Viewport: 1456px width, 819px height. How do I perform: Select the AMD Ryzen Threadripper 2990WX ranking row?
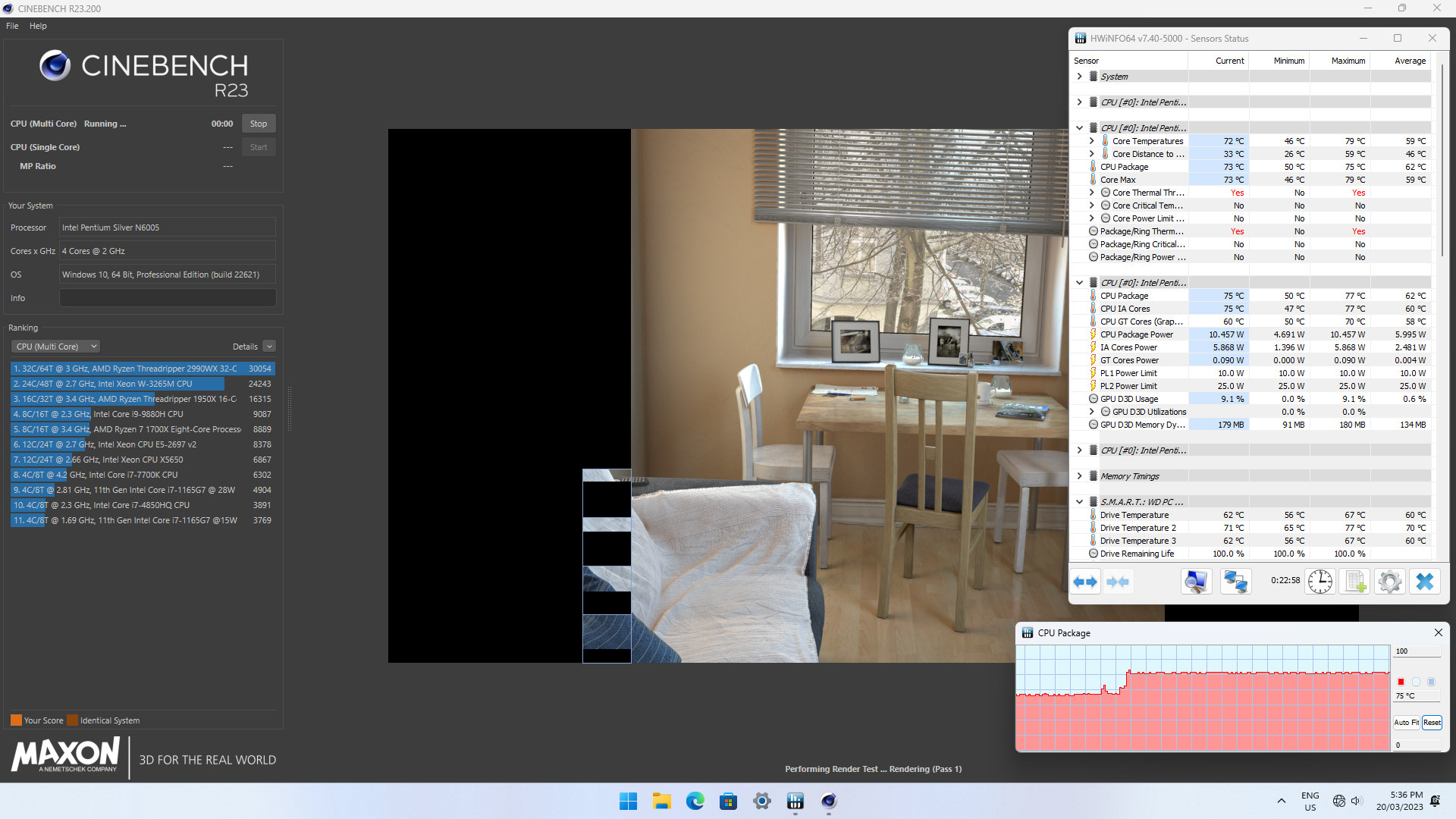pos(143,369)
